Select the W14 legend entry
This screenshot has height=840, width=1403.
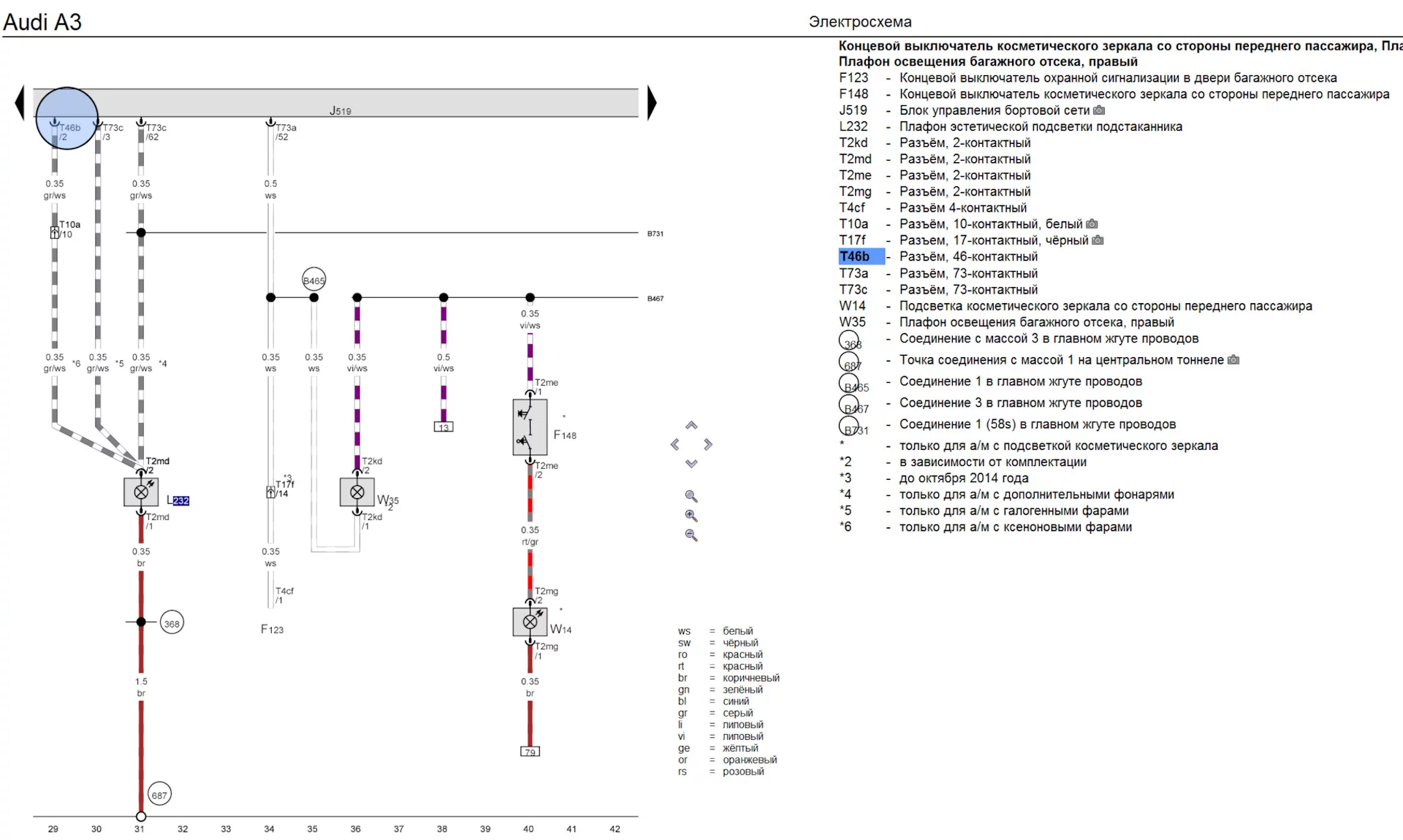[852, 306]
